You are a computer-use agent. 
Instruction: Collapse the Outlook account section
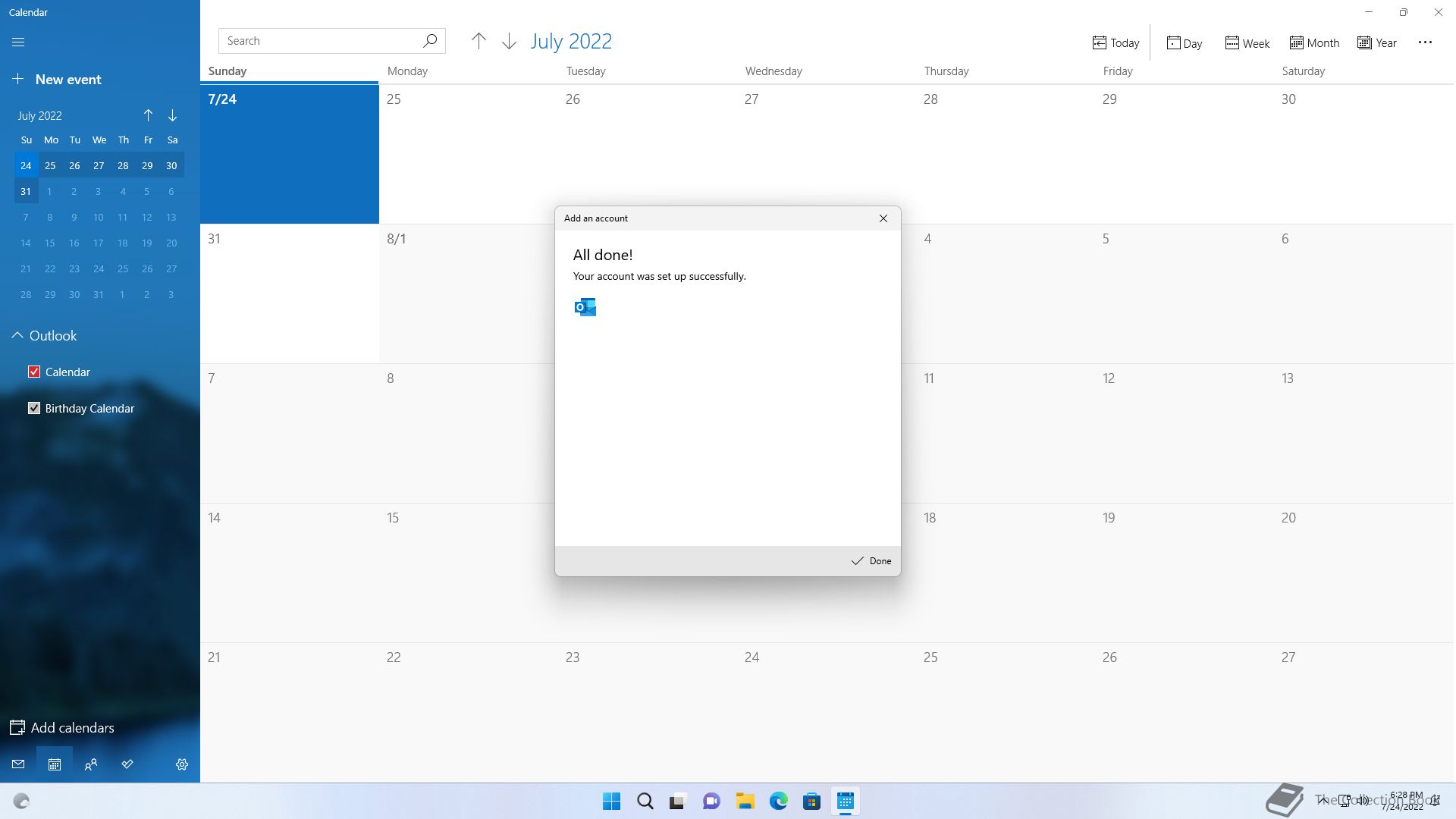click(x=17, y=335)
